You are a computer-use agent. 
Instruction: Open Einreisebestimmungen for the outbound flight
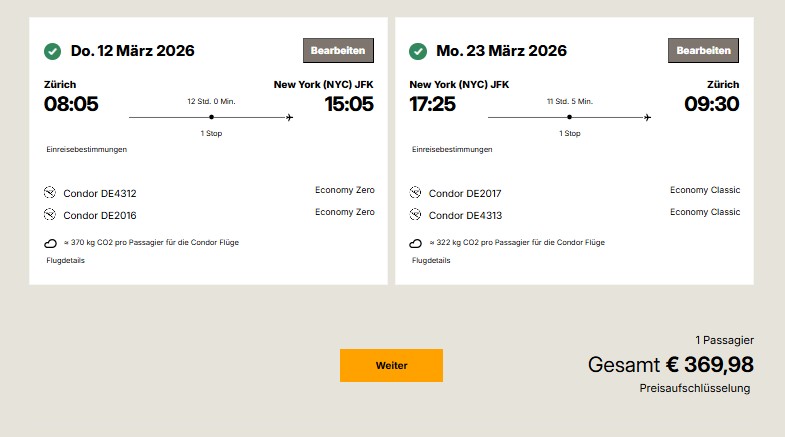(87, 150)
